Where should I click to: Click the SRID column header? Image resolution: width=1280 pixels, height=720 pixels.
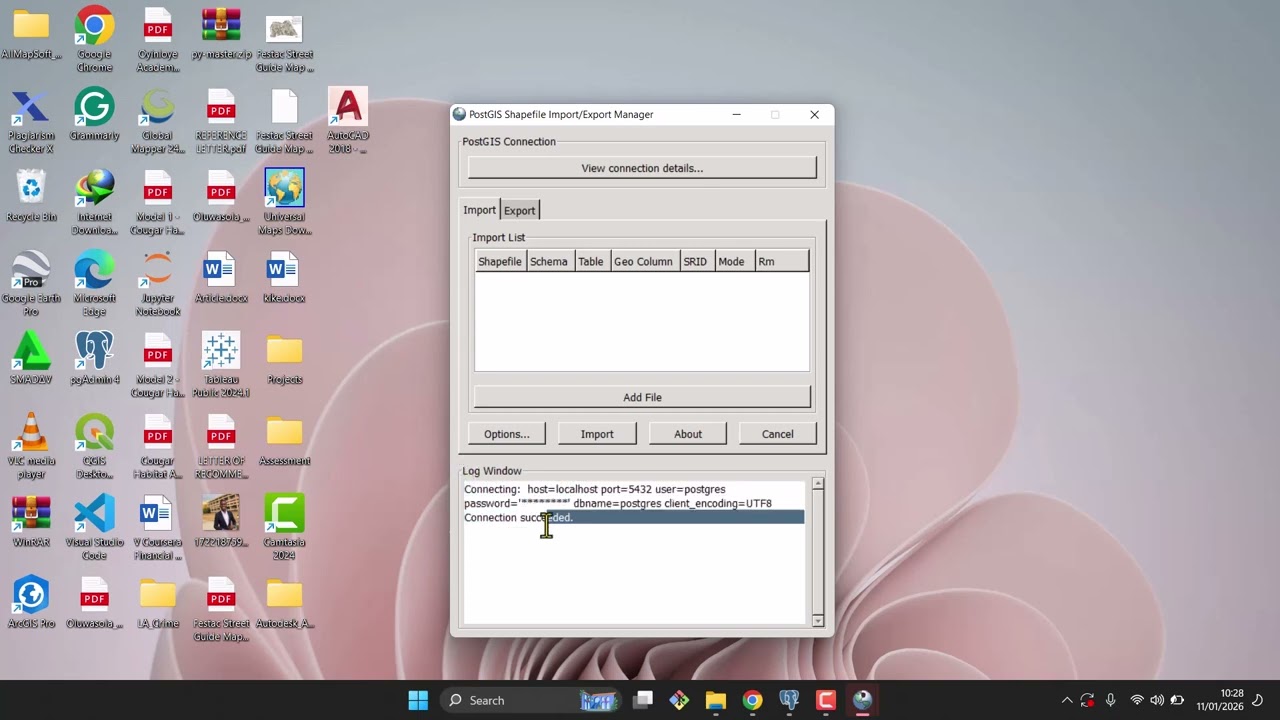tap(695, 261)
